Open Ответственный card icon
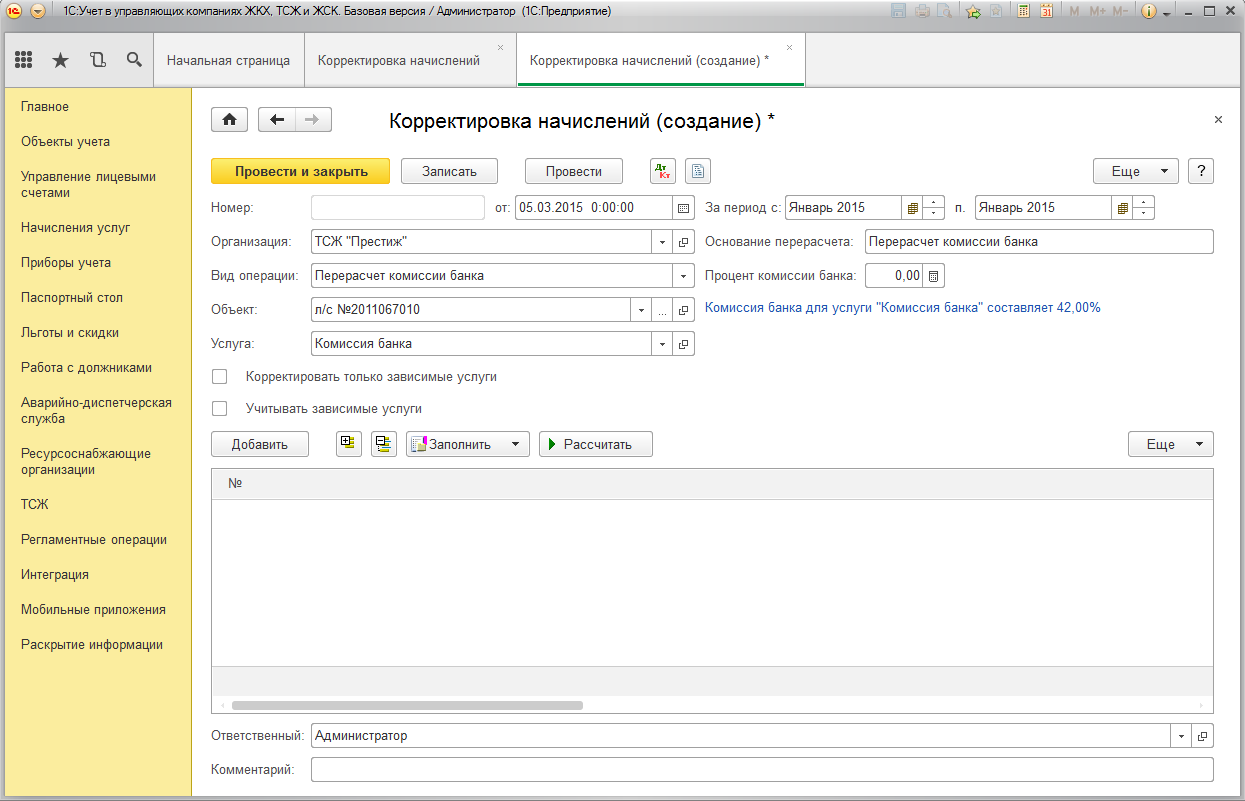Viewport: 1245px width, 801px height. pyautogui.click(x=1203, y=736)
